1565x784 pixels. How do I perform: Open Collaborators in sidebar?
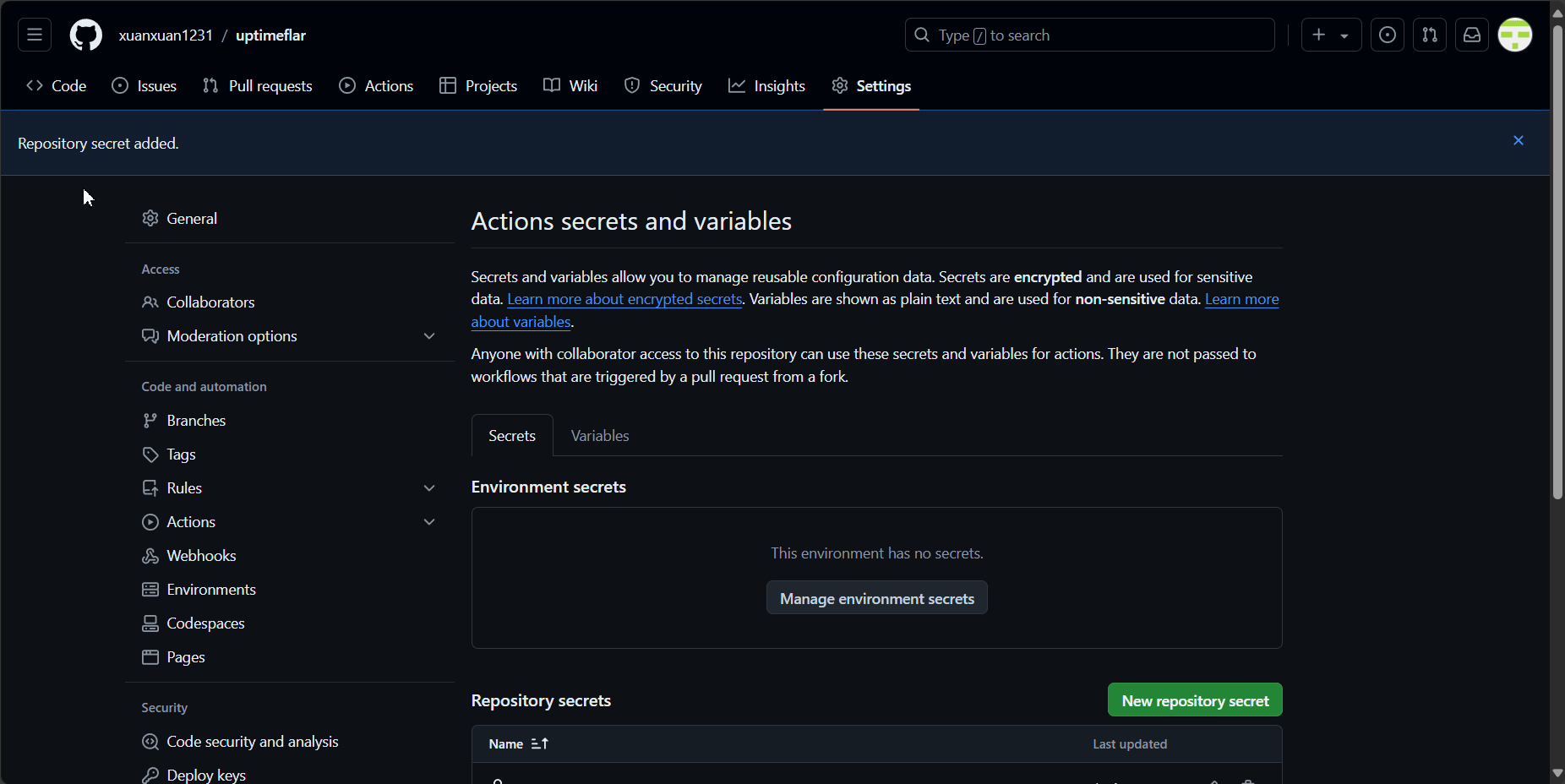point(290,302)
